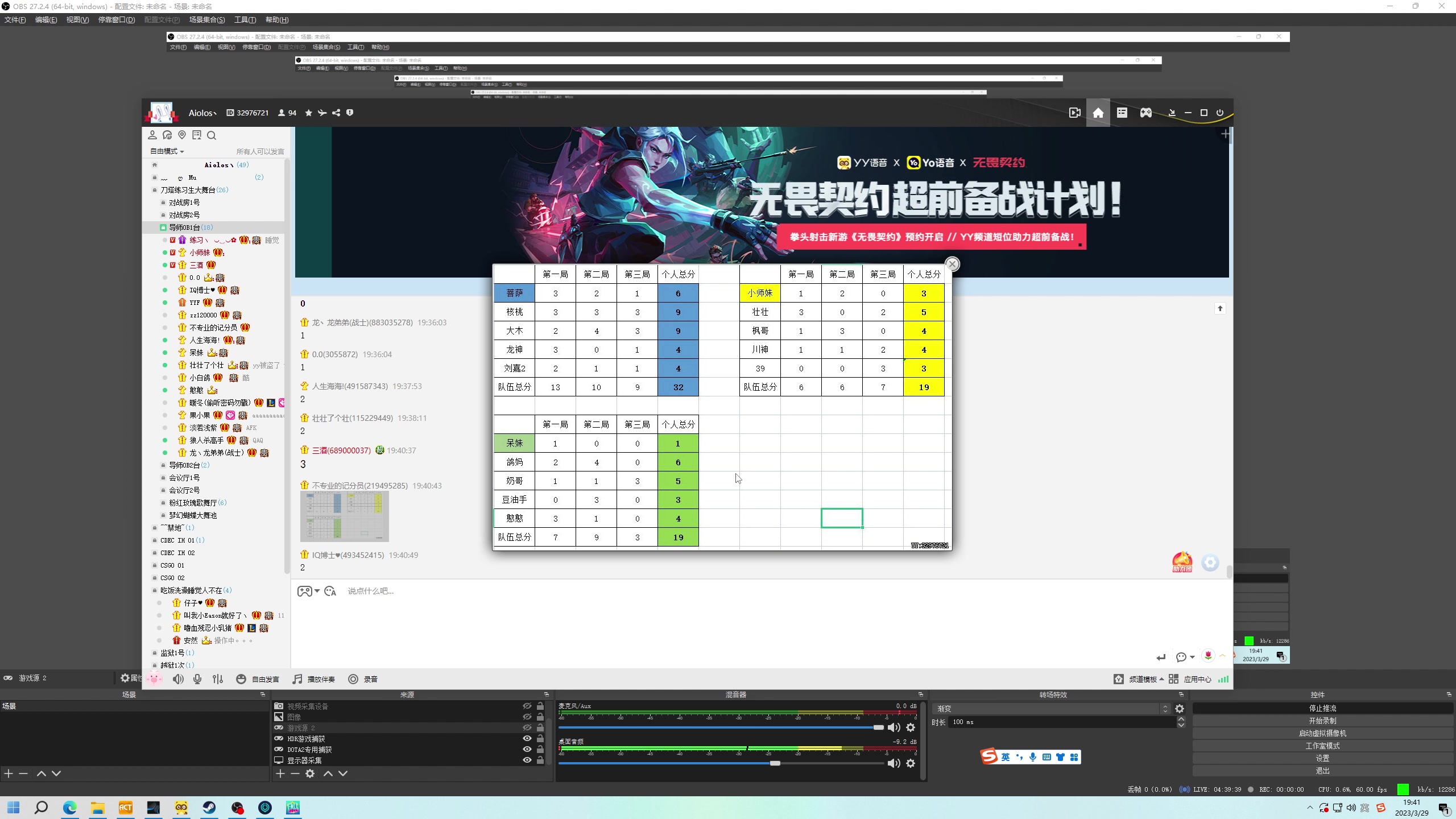Open Windows Start menu
The width and height of the screenshot is (1456, 819).
[14, 808]
